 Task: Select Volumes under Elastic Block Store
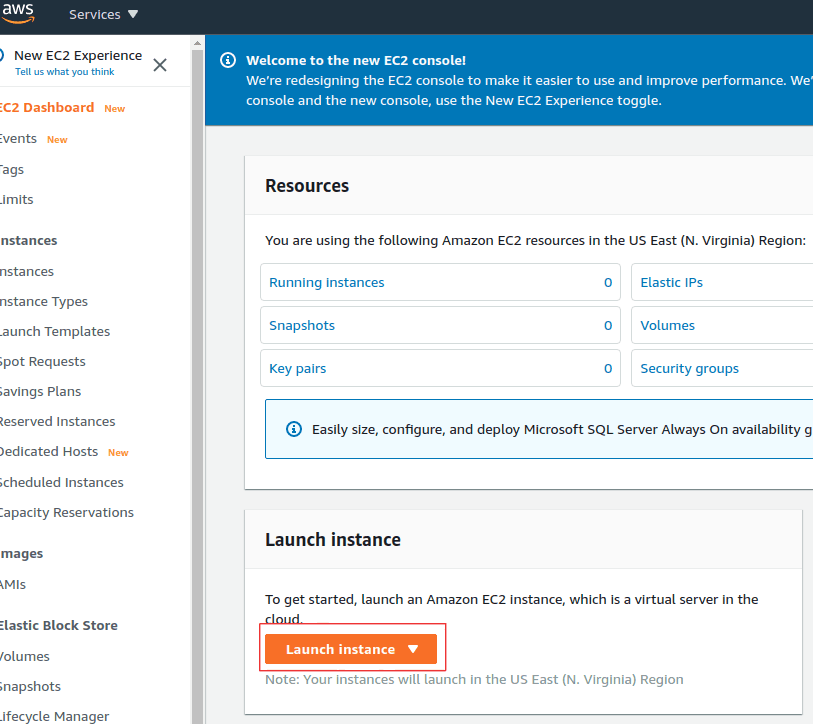click(25, 655)
